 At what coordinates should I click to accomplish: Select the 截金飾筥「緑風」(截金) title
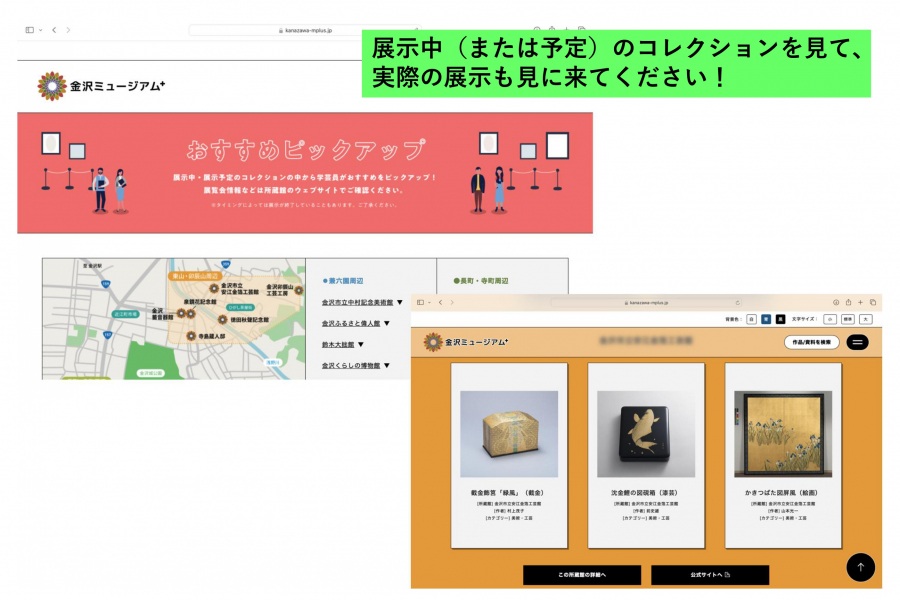(507, 493)
